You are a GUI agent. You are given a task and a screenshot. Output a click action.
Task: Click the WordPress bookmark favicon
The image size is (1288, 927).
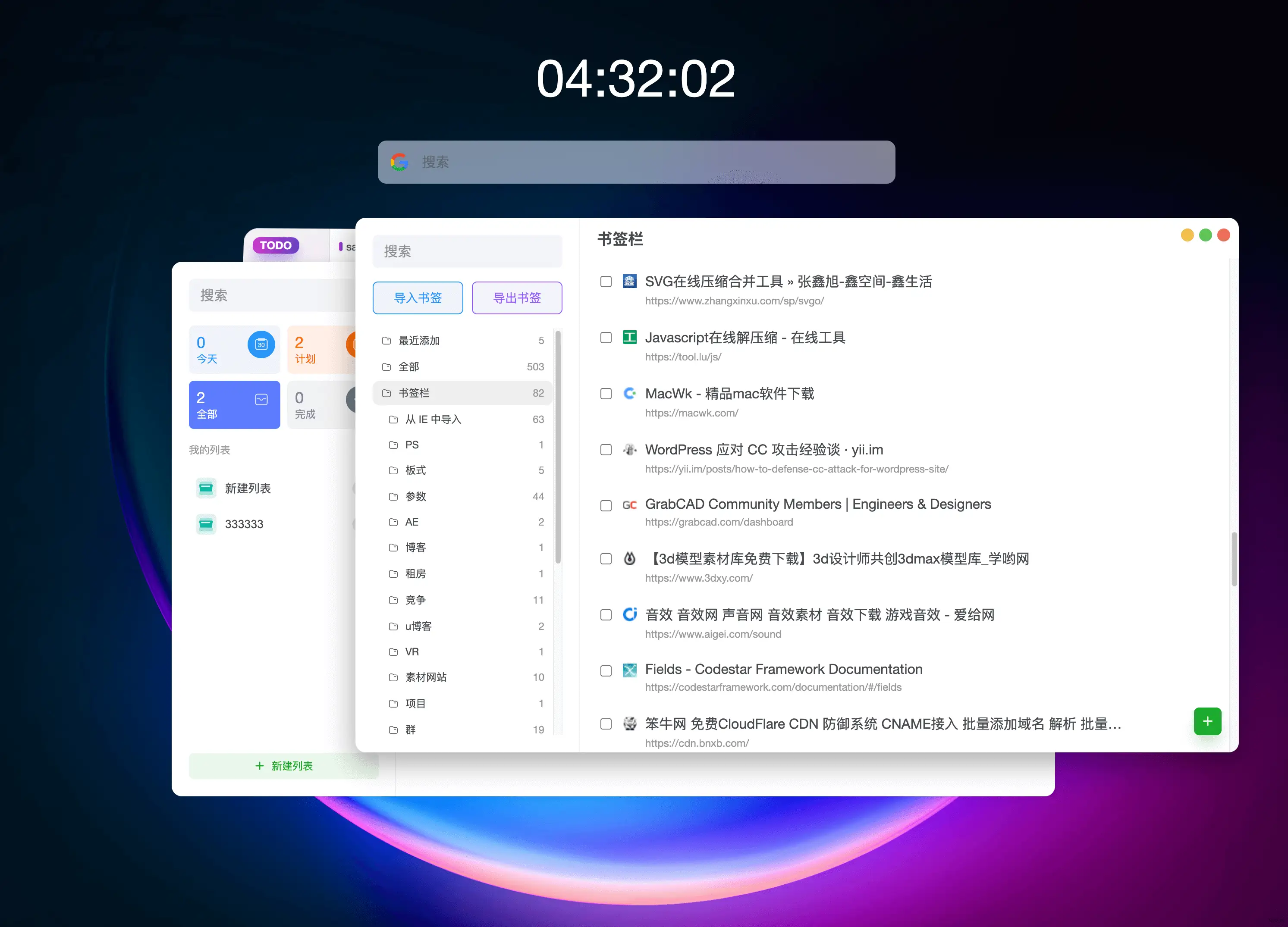[629, 450]
